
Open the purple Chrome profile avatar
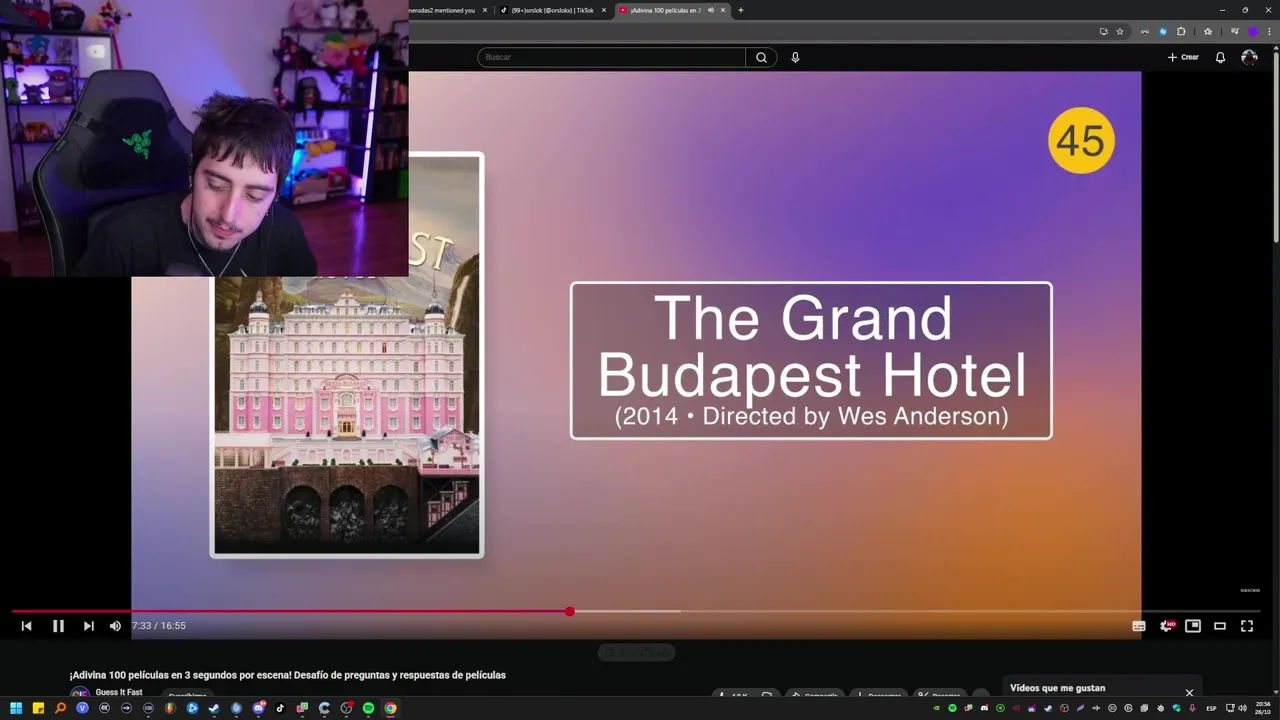click(x=1253, y=32)
